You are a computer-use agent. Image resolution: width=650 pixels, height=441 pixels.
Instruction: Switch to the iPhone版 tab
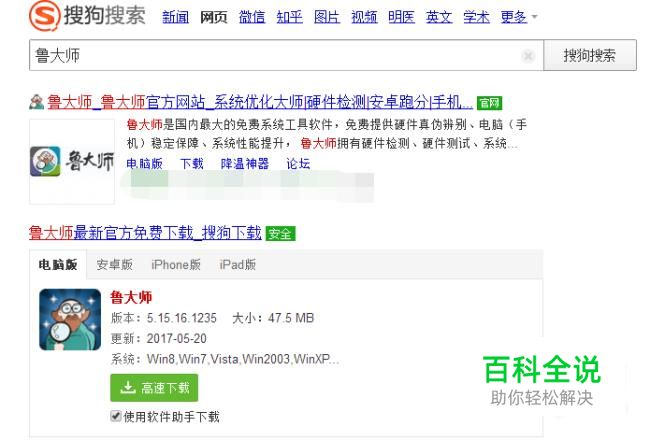pyautogui.click(x=176, y=264)
